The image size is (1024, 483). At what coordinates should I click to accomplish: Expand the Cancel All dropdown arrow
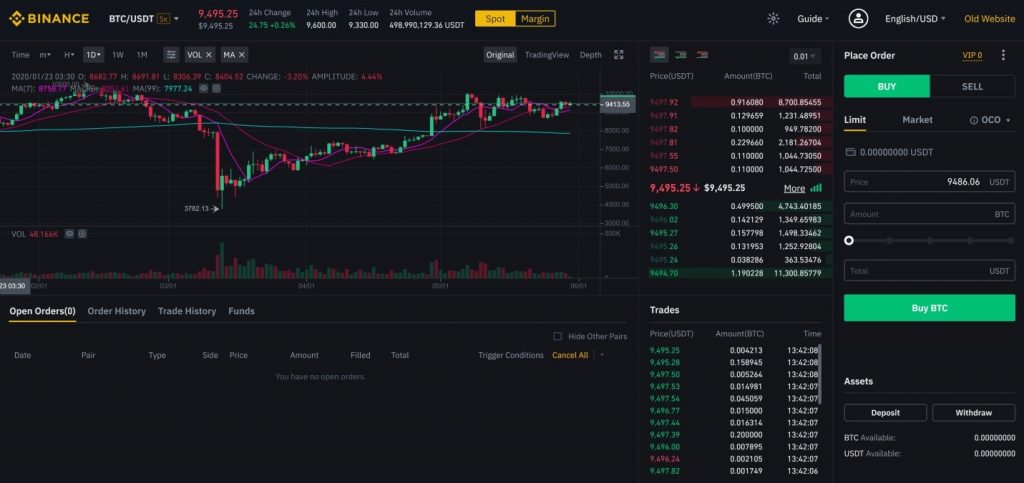pos(601,355)
